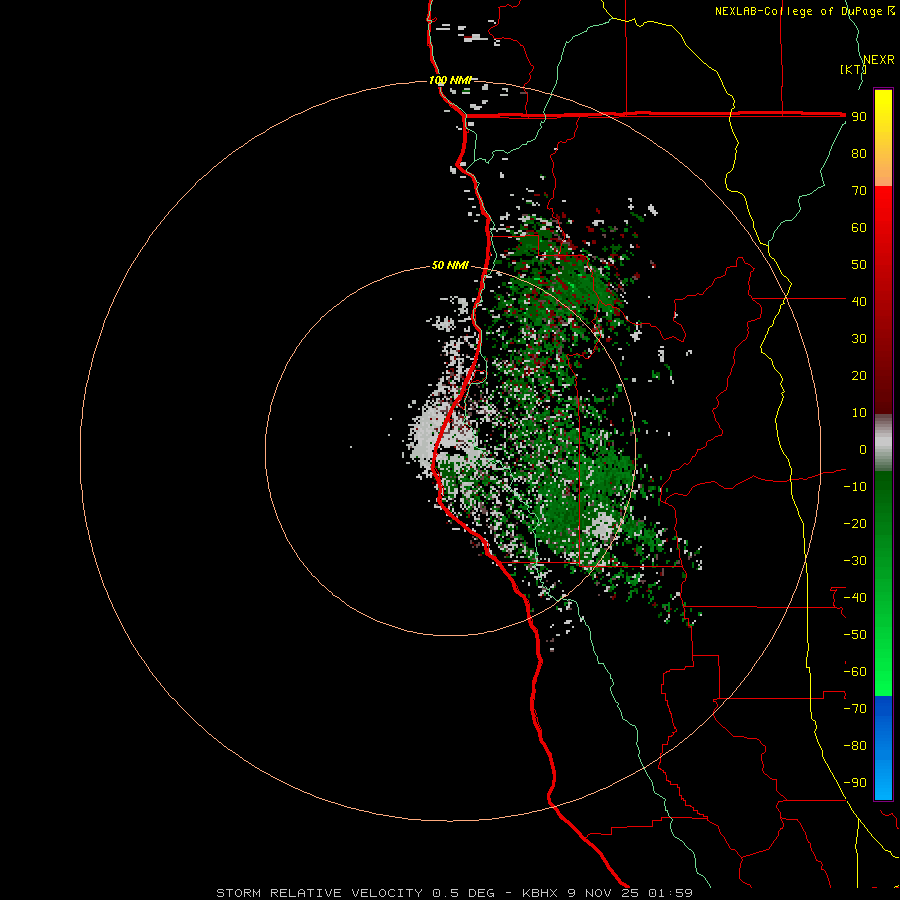Select the 0 value on the velocity scale
Viewport: 900px width, 900px height.
[863, 449]
